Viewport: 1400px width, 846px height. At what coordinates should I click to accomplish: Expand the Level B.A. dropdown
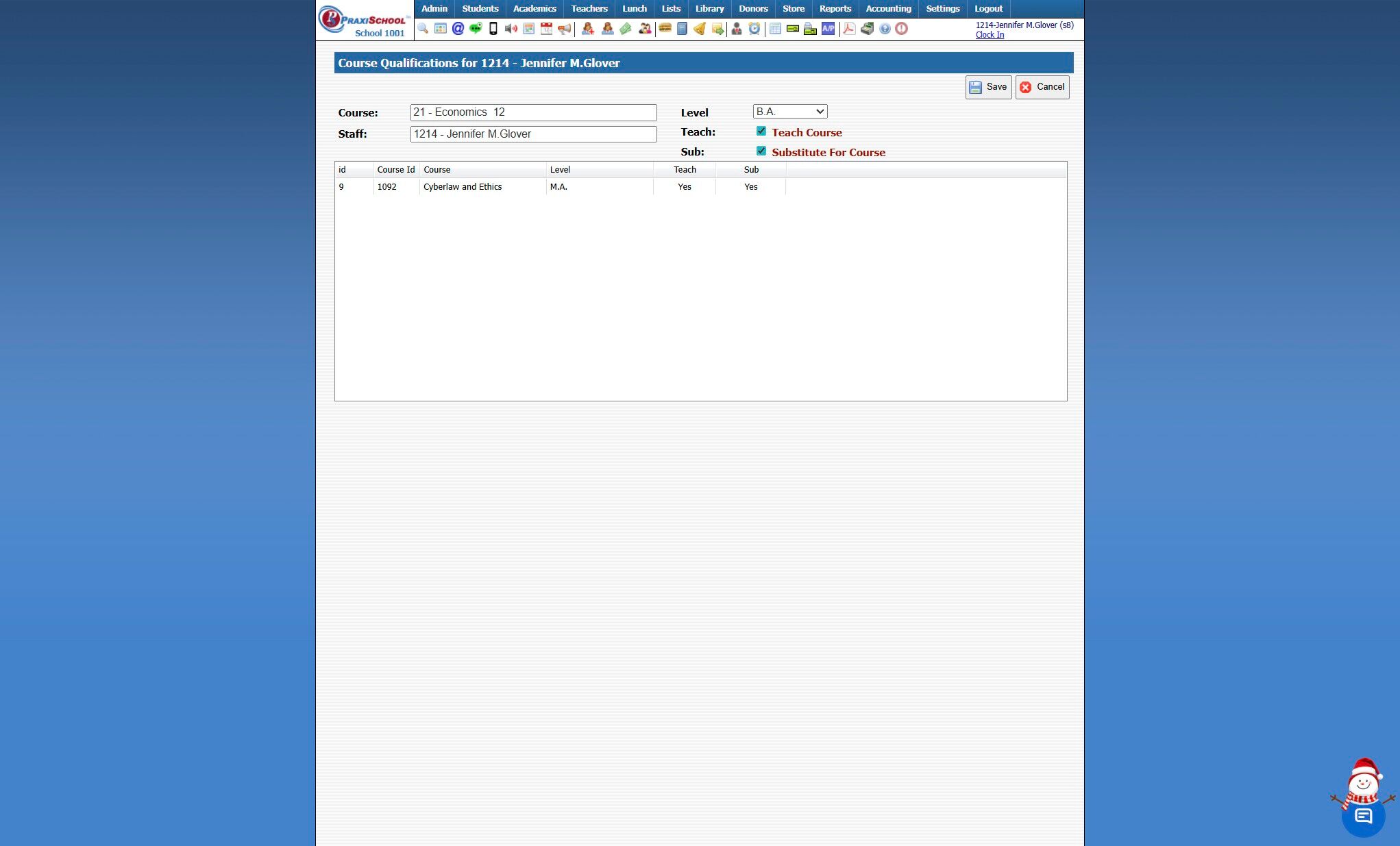(789, 112)
